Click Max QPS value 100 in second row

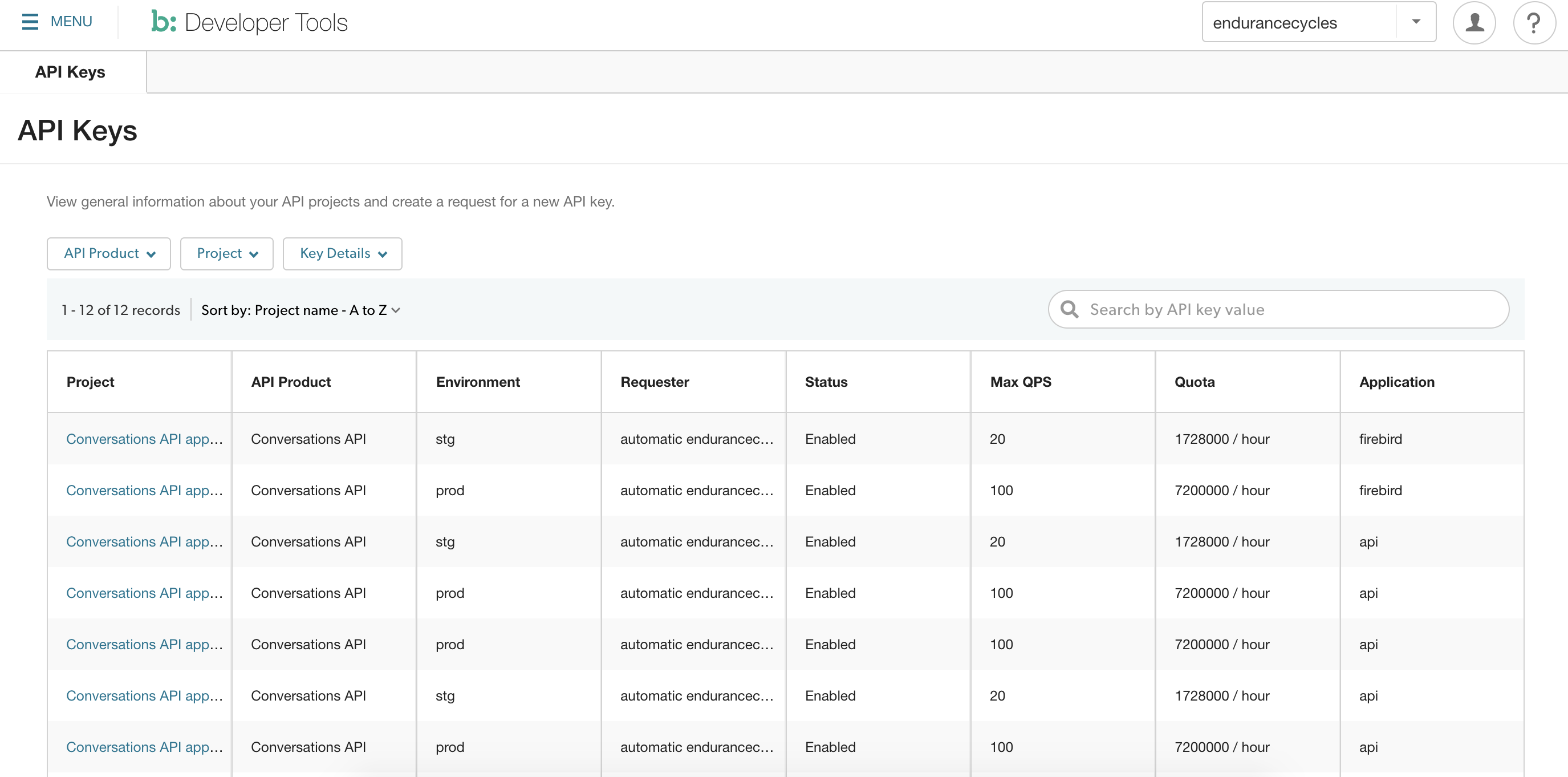click(1001, 490)
